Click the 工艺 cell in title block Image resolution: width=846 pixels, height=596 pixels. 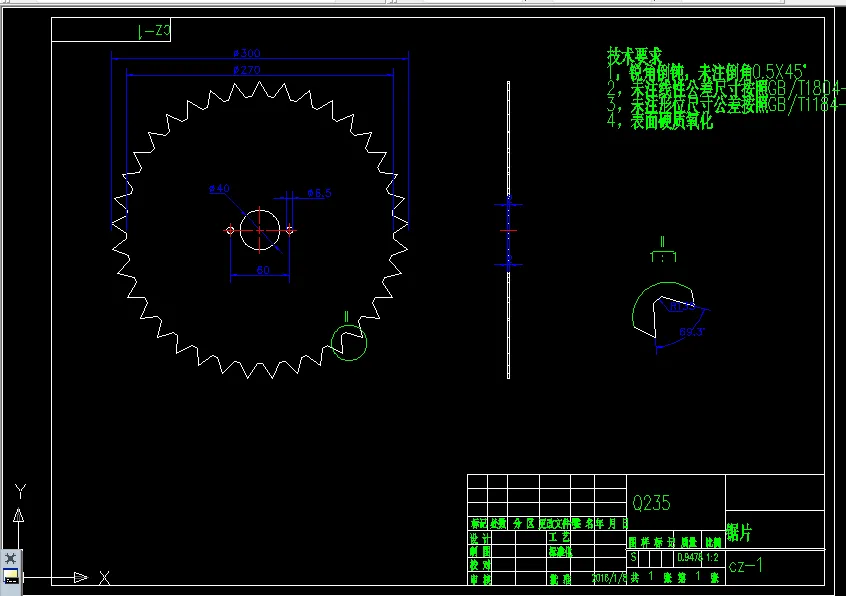(x=559, y=537)
